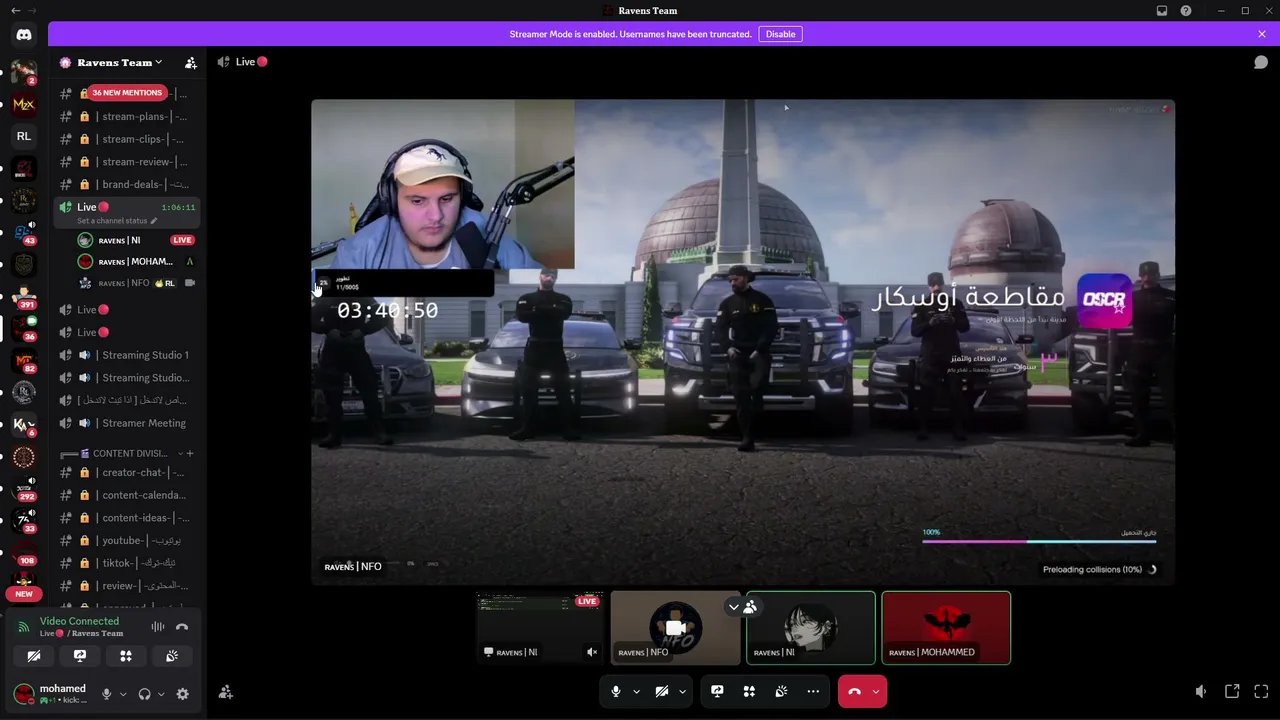Go back using the title bar arrow

(x=15, y=11)
